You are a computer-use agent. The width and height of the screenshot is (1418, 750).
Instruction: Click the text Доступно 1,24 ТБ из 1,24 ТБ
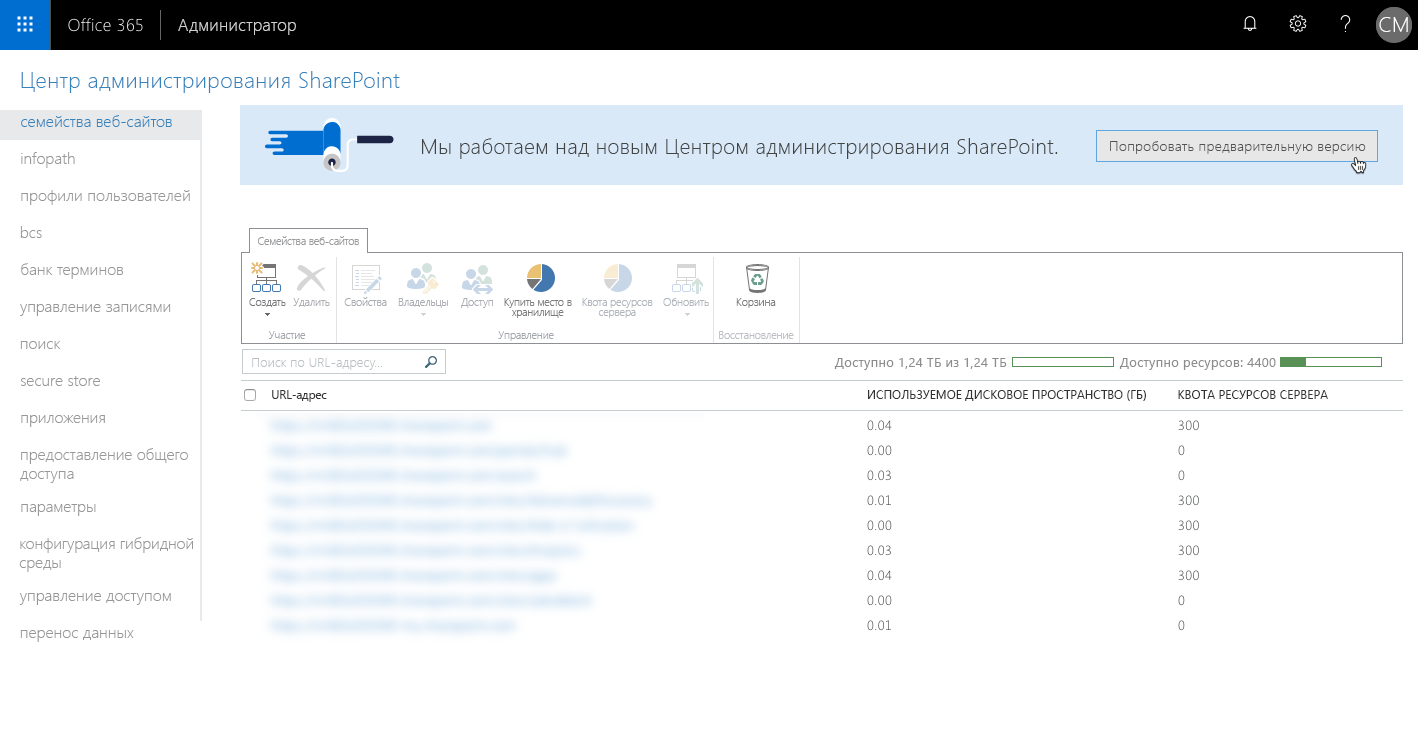click(x=921, y=362)
